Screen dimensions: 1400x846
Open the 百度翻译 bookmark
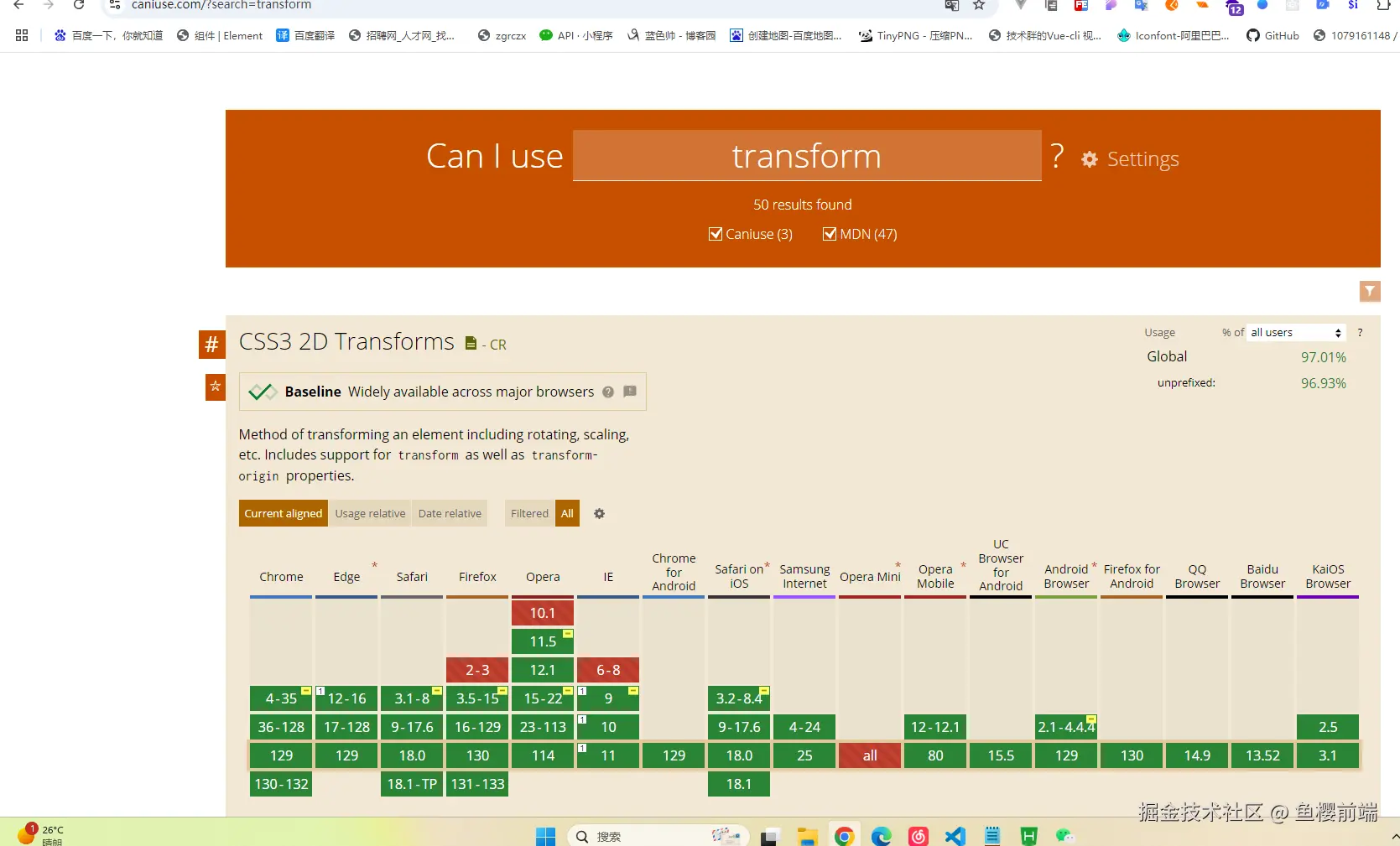(x=305, y=35)
